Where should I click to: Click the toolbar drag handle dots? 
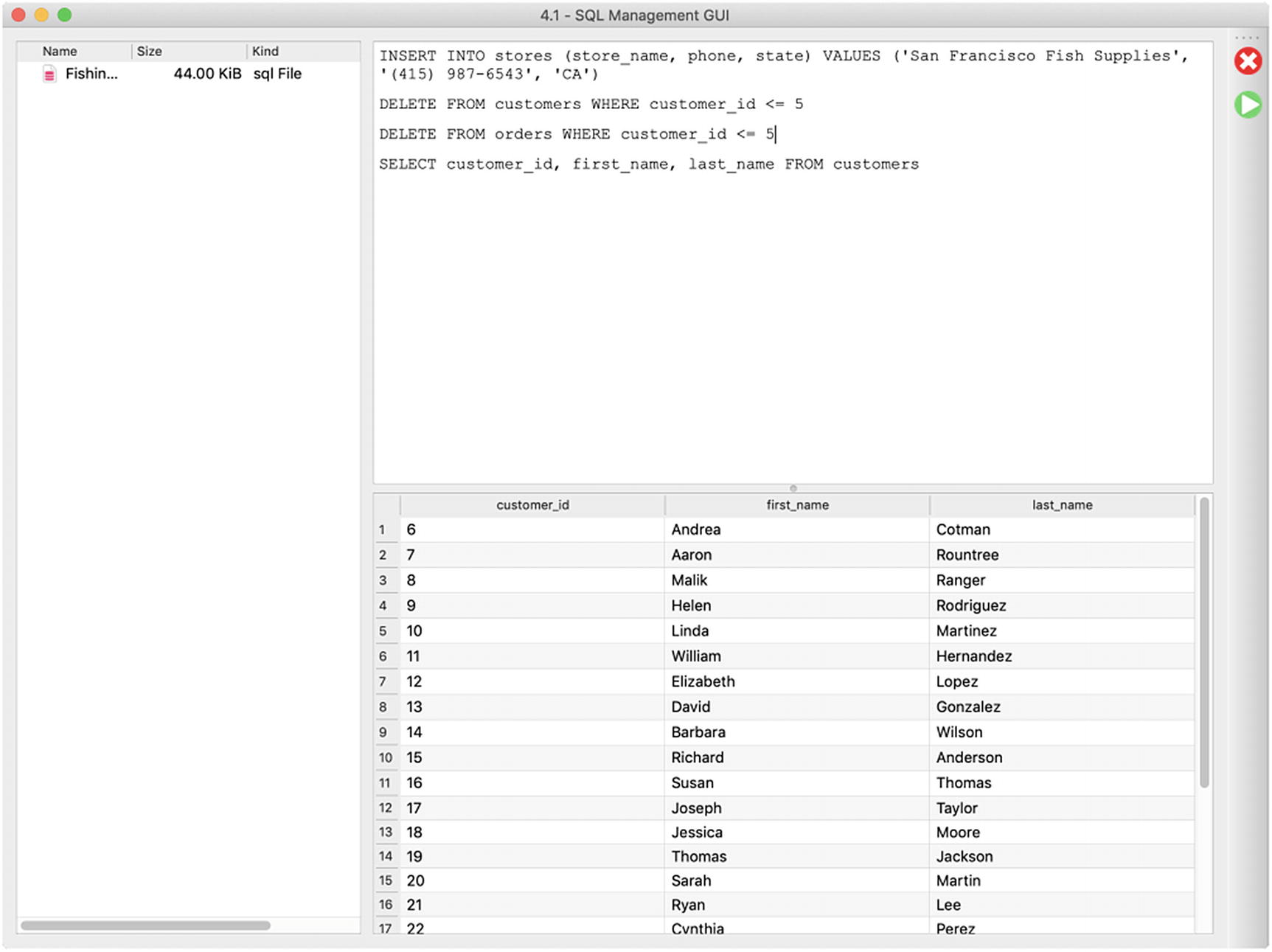(1248, 38)
